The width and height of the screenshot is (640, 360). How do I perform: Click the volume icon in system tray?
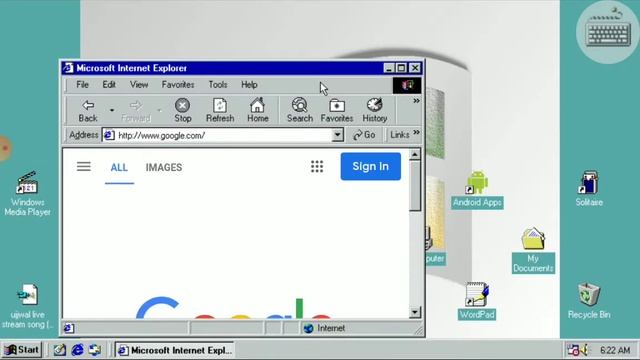pos(584,350)
